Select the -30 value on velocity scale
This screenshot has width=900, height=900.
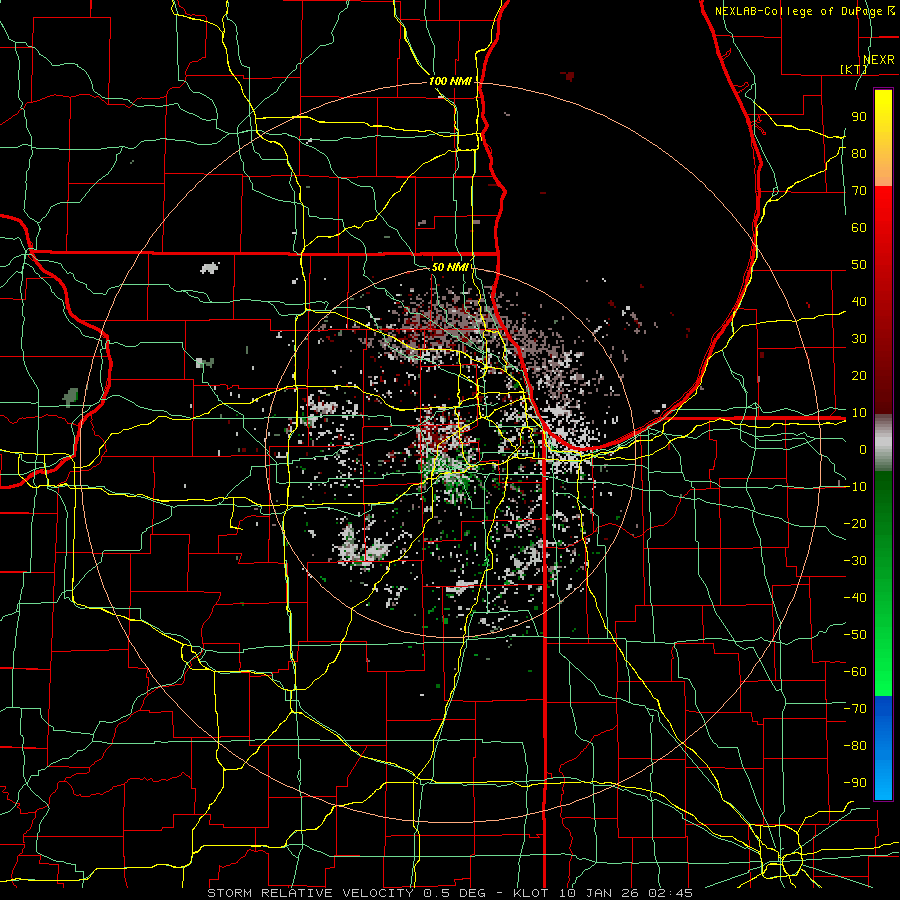point(855,560)
